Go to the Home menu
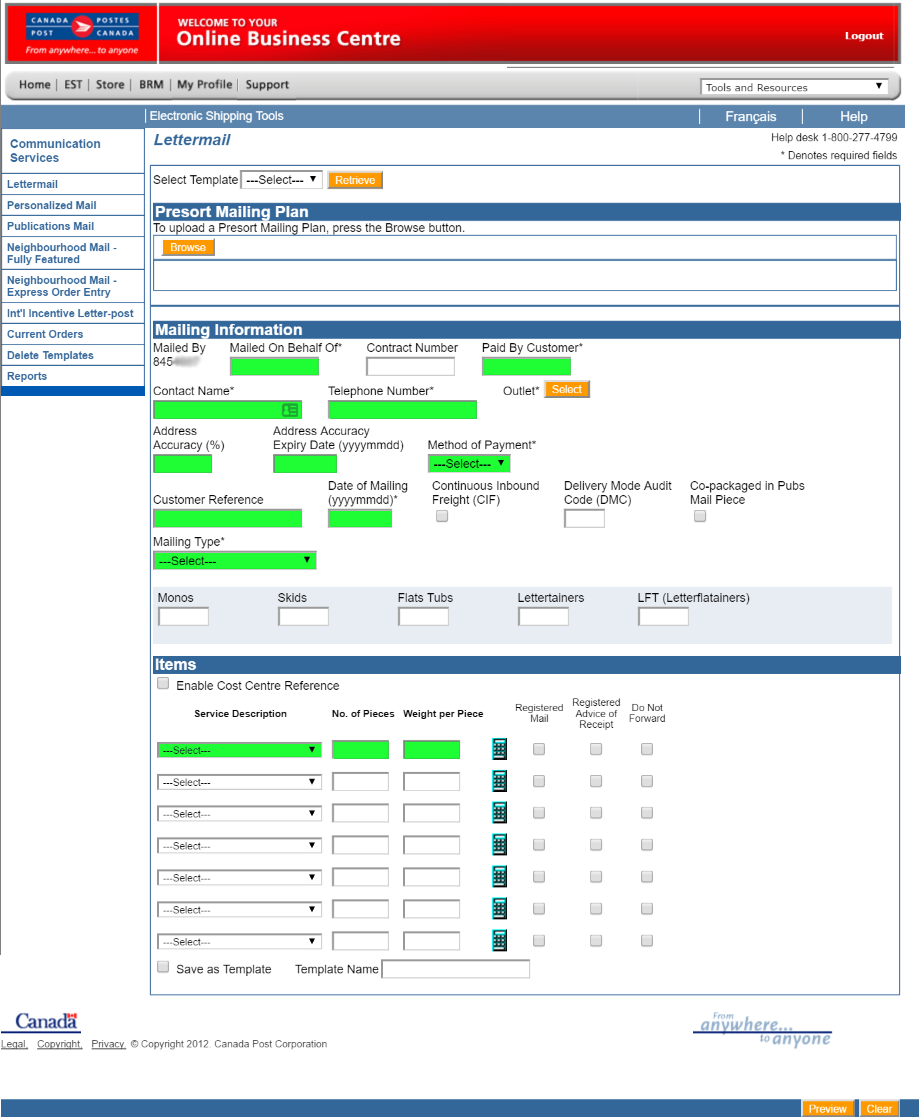This screenshot has width=919, height=1117. (35, 85)
